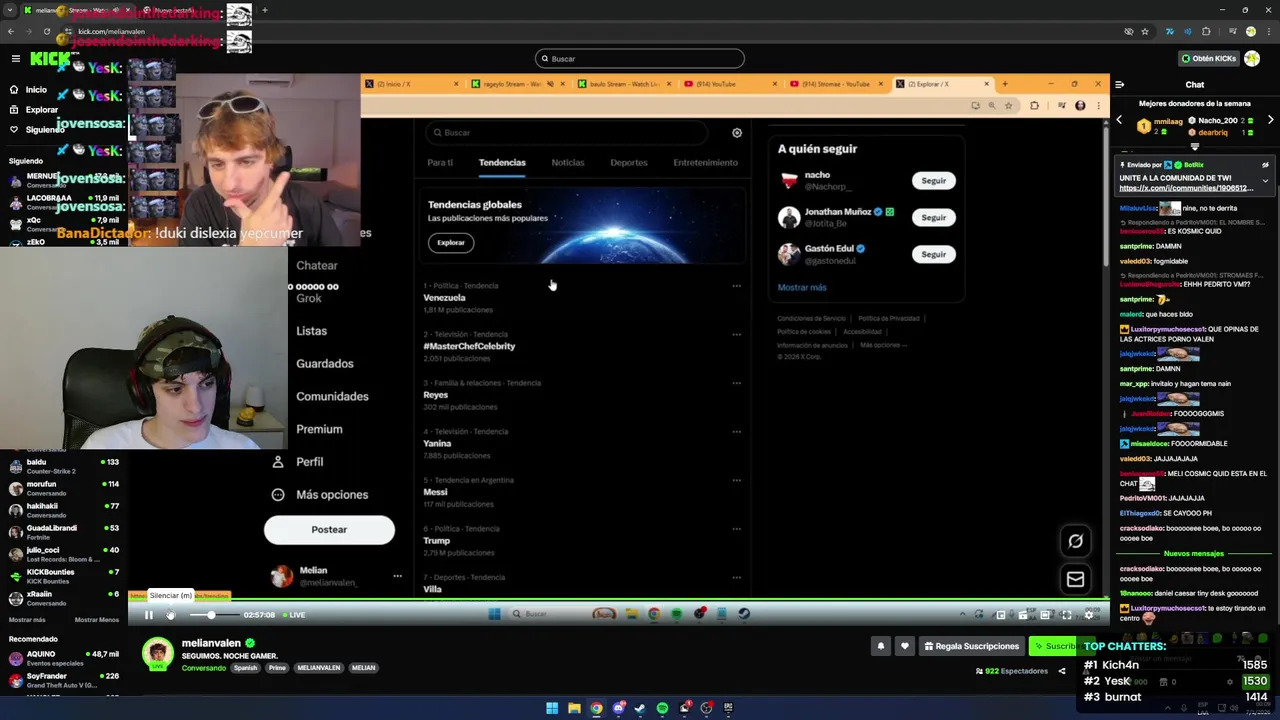Open Chrome three-dot menu

pyautogui.click(x=1268, y=31)
